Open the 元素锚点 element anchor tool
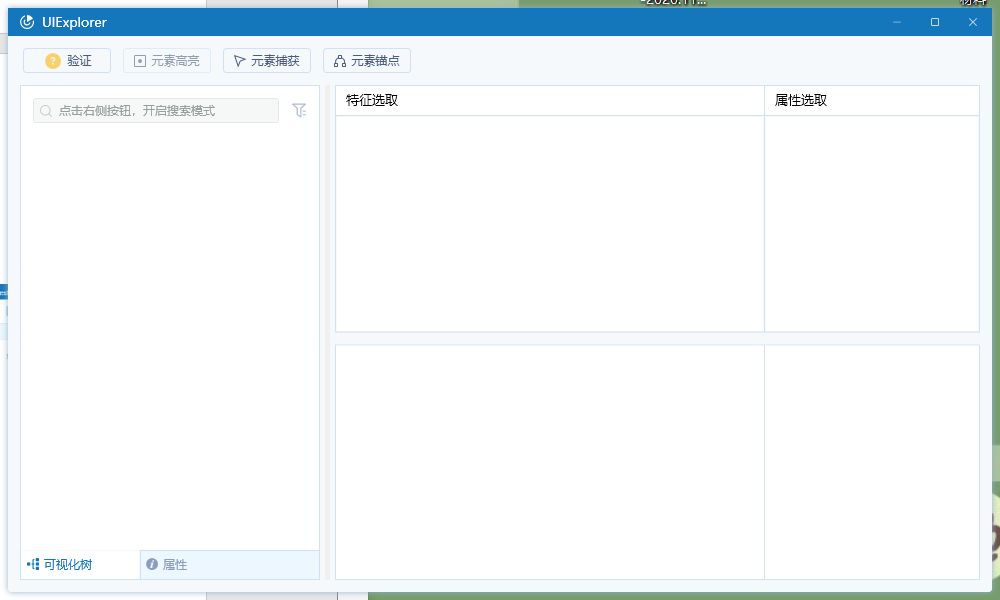Viewport: 1000px width, 600px height. pos(366,60)
